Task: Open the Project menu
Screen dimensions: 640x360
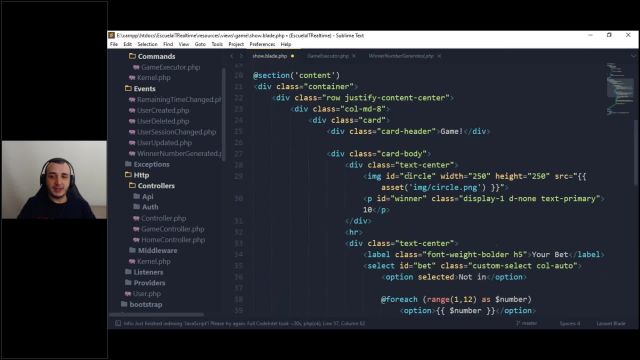Action: tap(236, 44)
